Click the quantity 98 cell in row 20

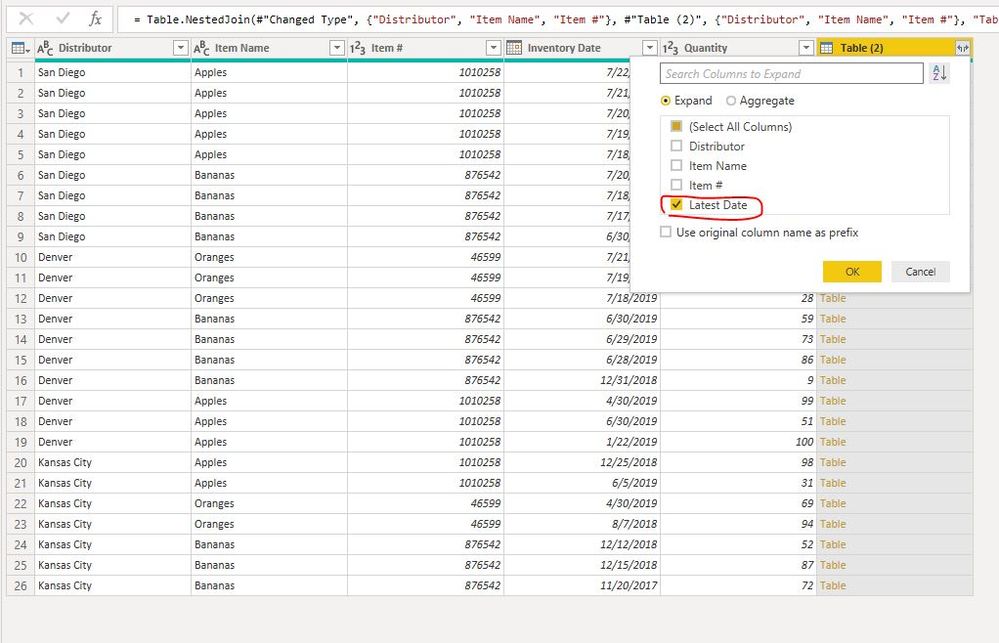738,463
